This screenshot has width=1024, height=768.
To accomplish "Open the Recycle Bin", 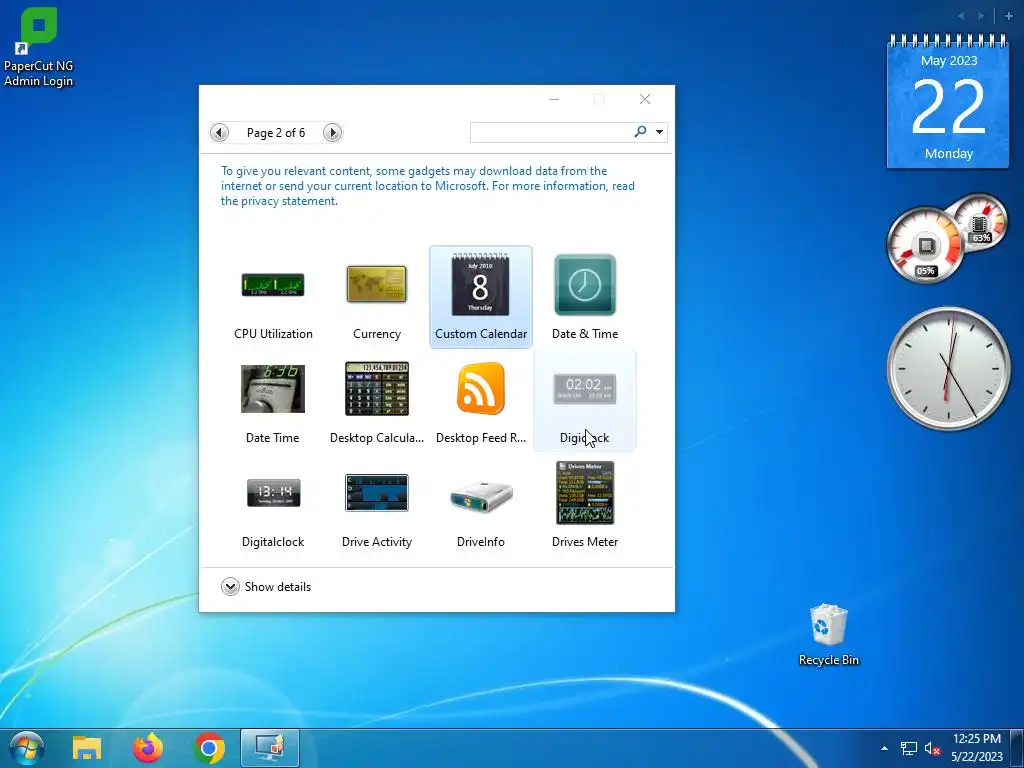I will pyautogui.click(x=828, y=634).
